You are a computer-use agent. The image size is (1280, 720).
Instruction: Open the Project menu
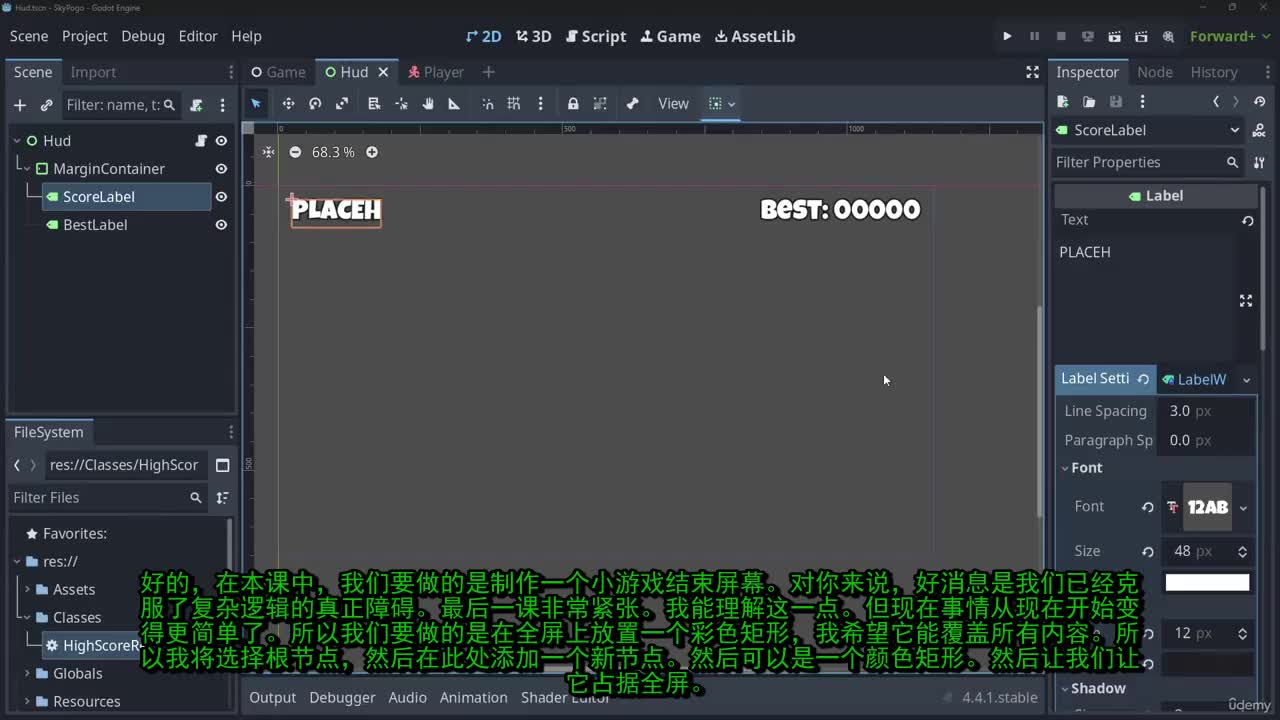(x=84, y=36)
